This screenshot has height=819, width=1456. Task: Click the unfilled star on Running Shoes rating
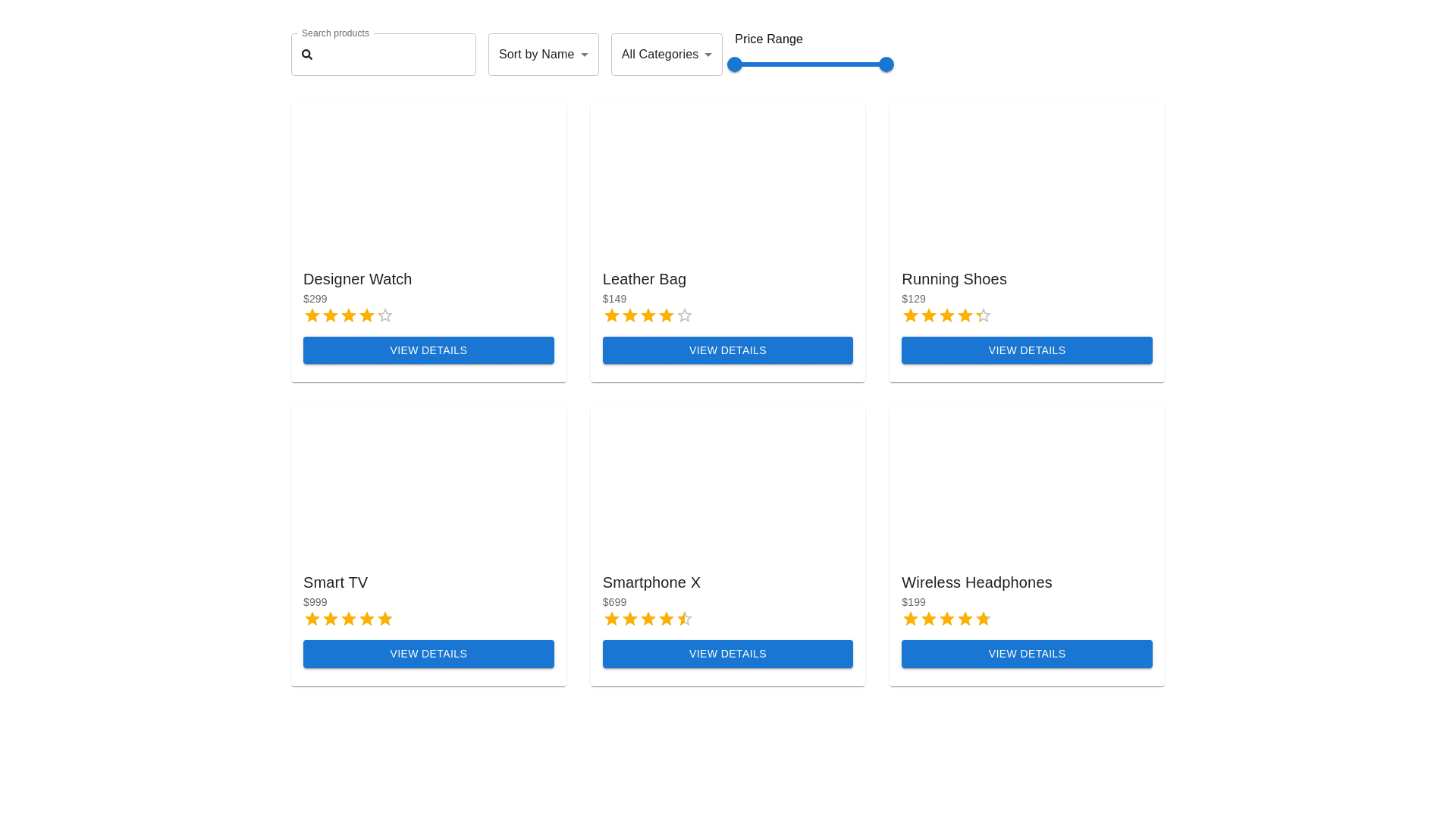point(983,315)
